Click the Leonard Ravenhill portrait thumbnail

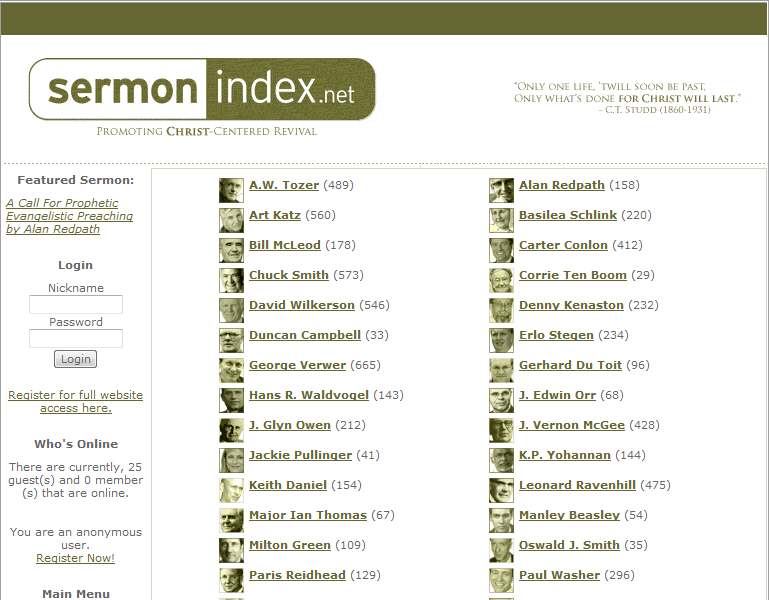(501, 490)
